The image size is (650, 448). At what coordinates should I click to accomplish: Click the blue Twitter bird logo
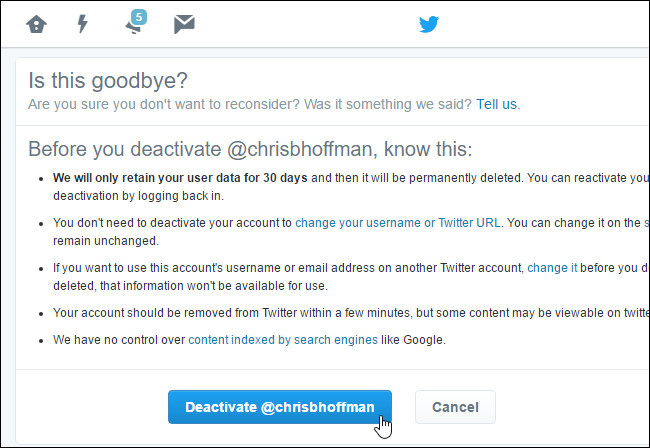[429, 24]
